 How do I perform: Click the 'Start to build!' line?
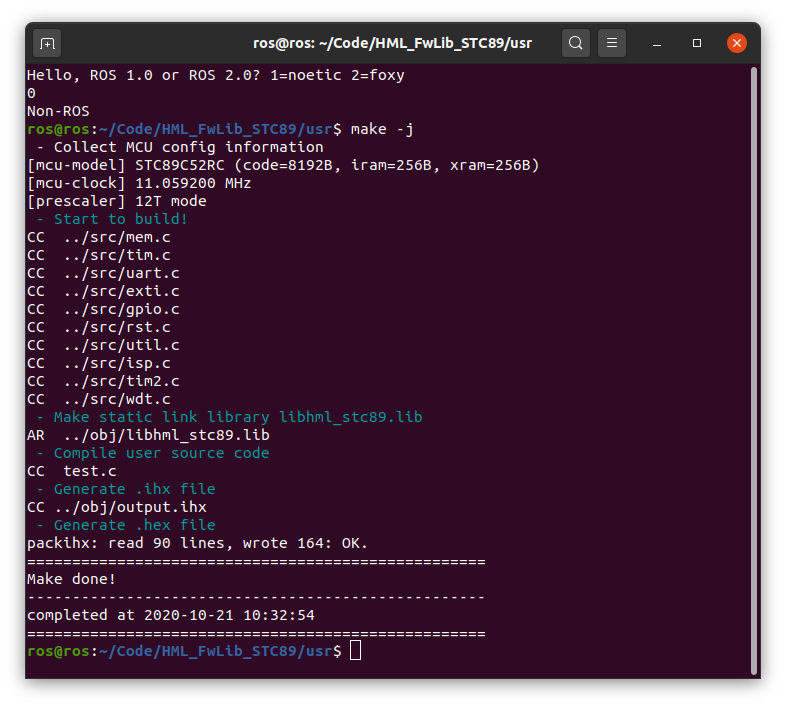112,219
